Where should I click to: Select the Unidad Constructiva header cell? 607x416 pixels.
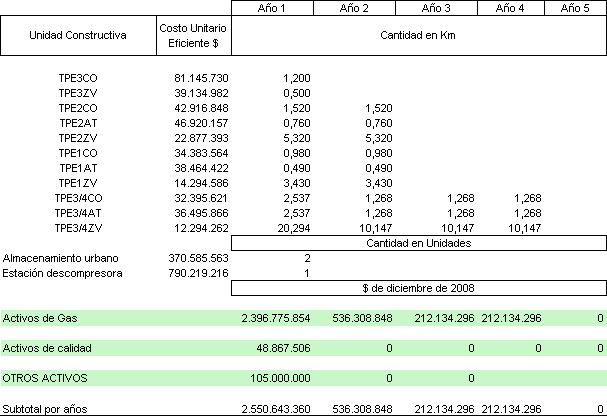click(78, 36)
